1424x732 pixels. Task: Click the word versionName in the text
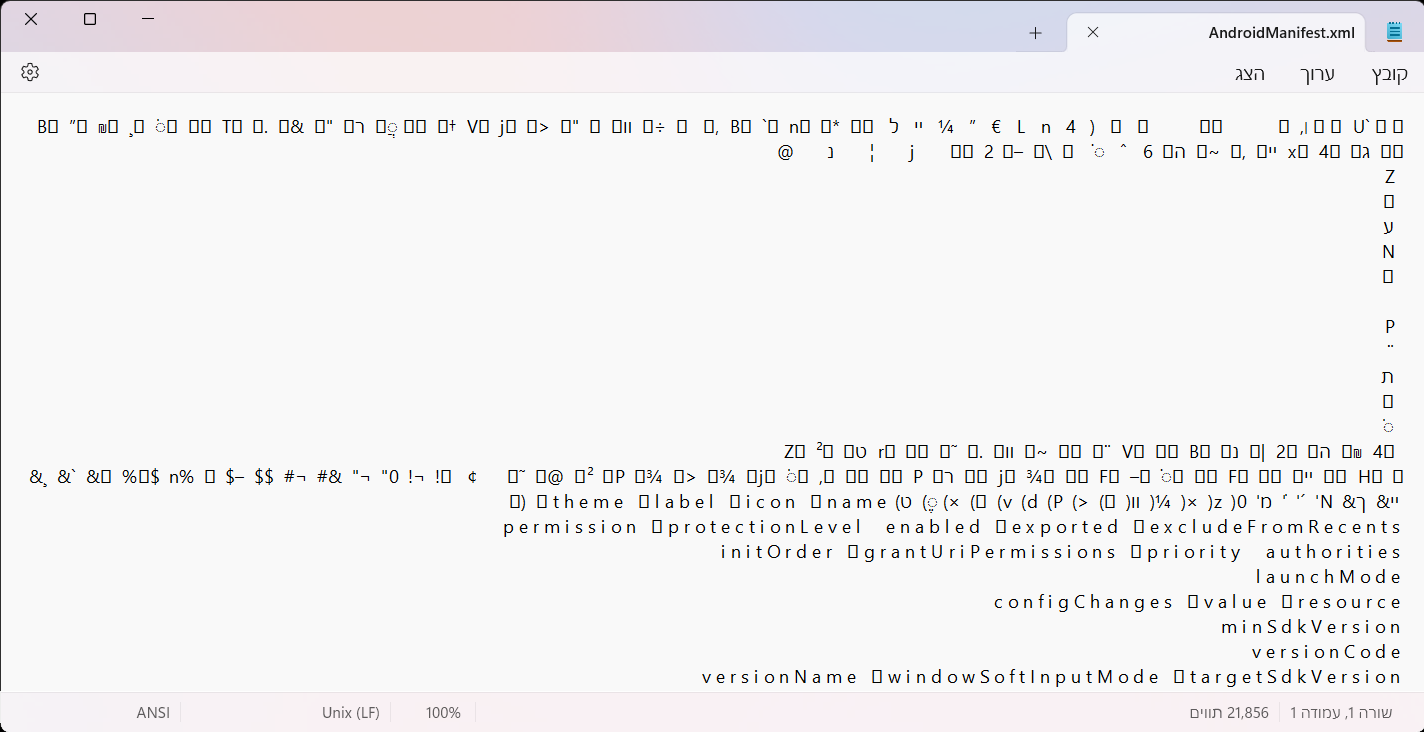pos(780,677)
